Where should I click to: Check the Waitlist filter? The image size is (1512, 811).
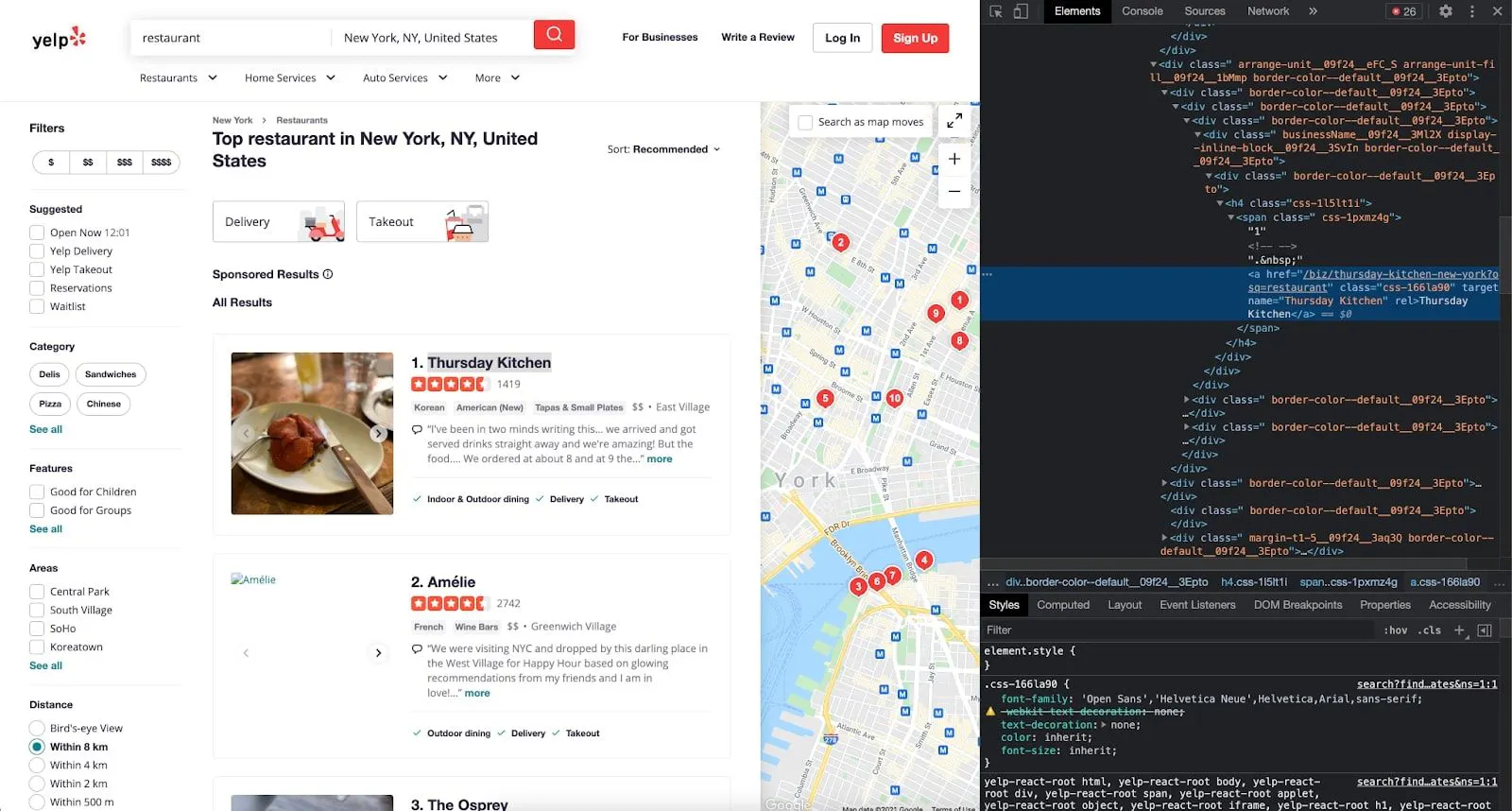tap(37, 306)
